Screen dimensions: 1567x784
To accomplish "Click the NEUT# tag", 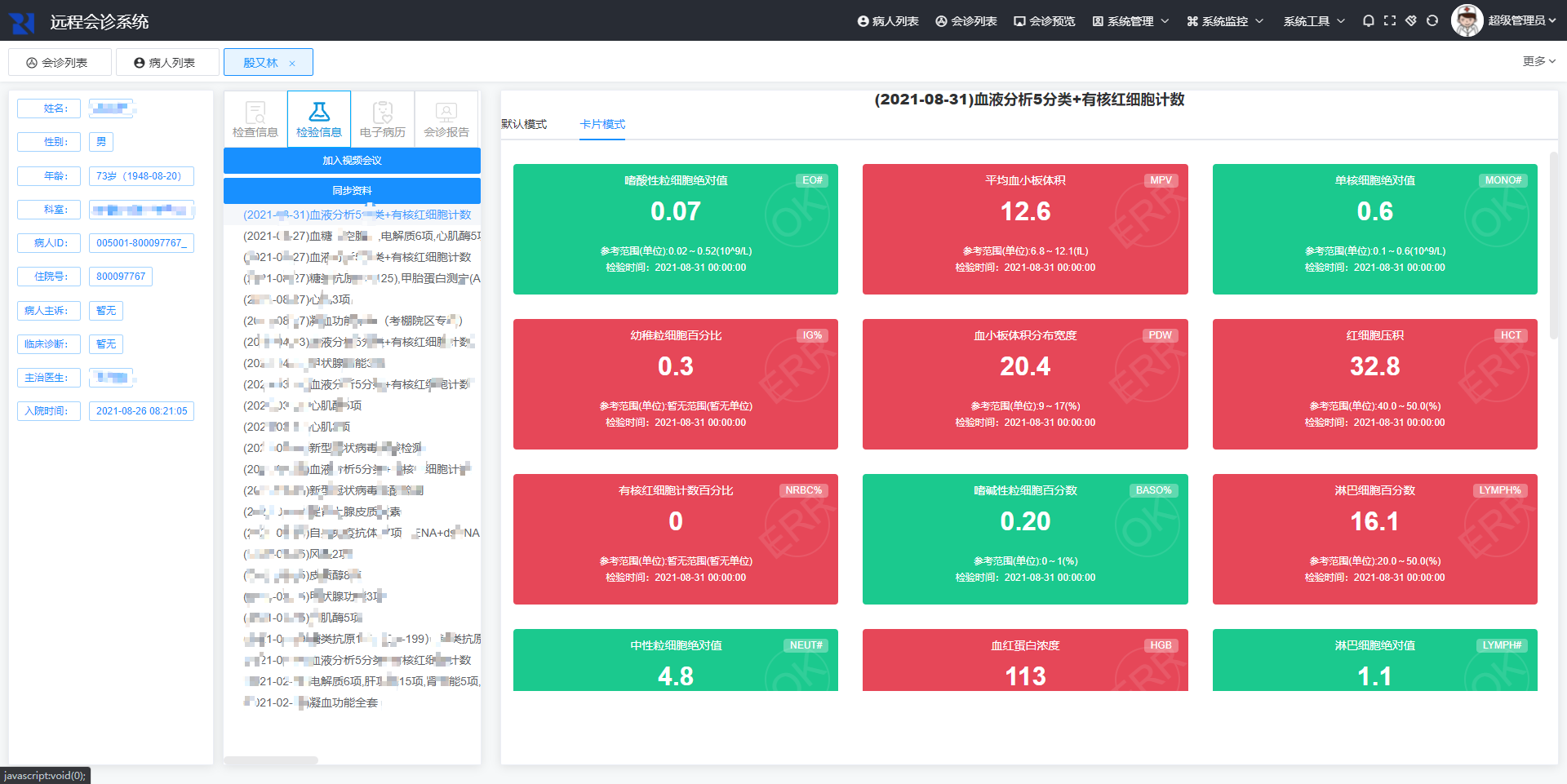I will [x=806, y=645].
